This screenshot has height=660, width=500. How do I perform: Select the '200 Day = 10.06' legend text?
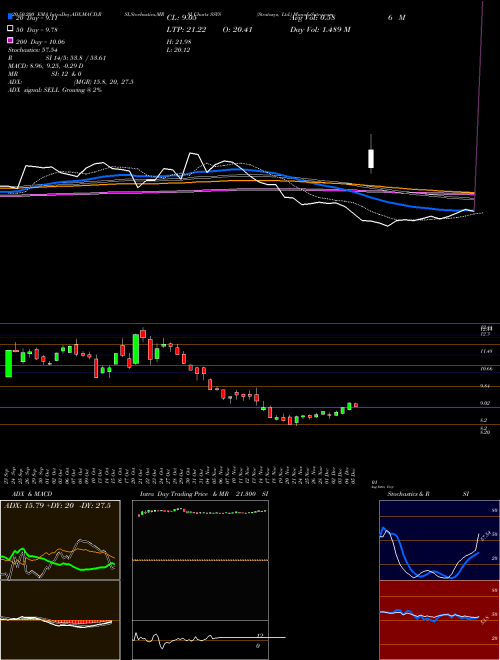pos(40,42)
